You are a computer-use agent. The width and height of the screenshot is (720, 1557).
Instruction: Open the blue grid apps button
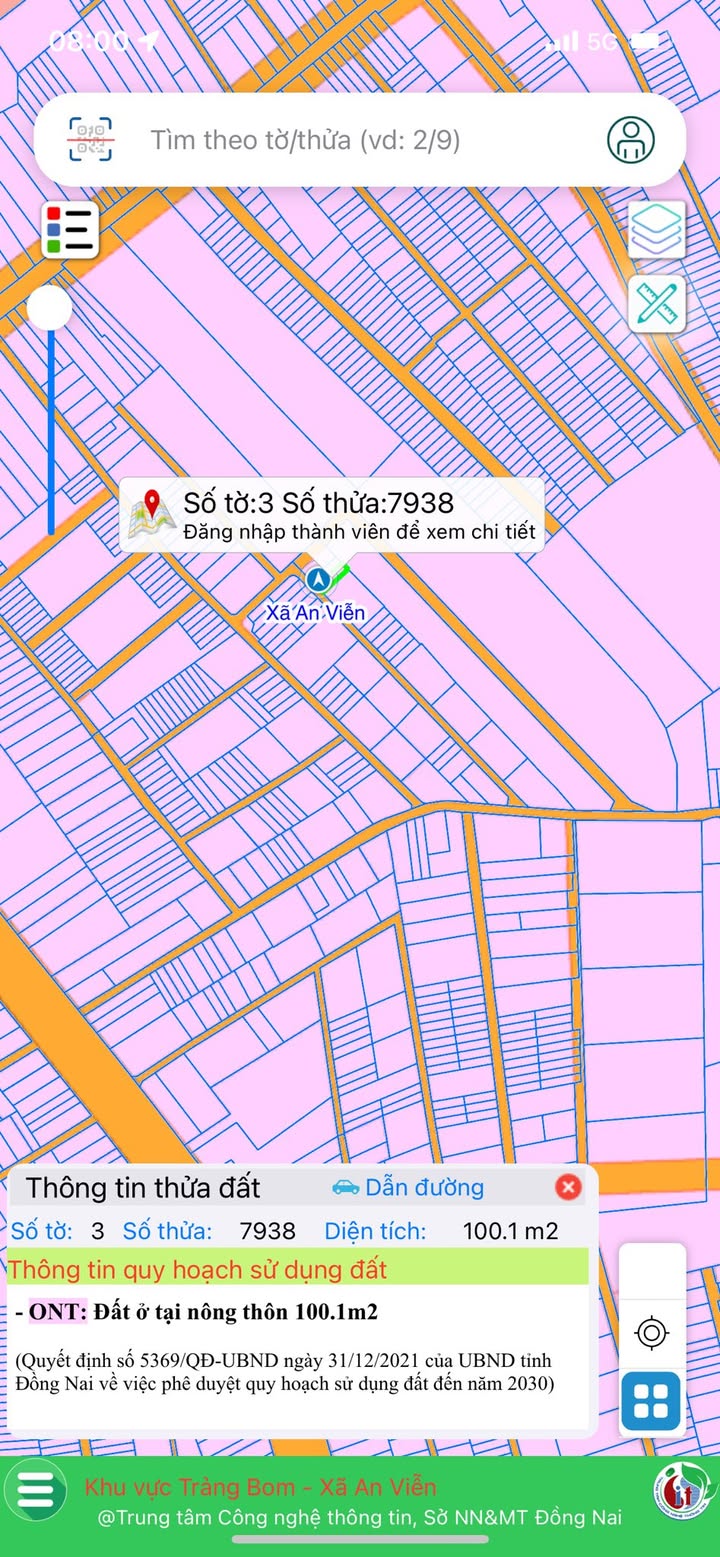click(651, 1401)
